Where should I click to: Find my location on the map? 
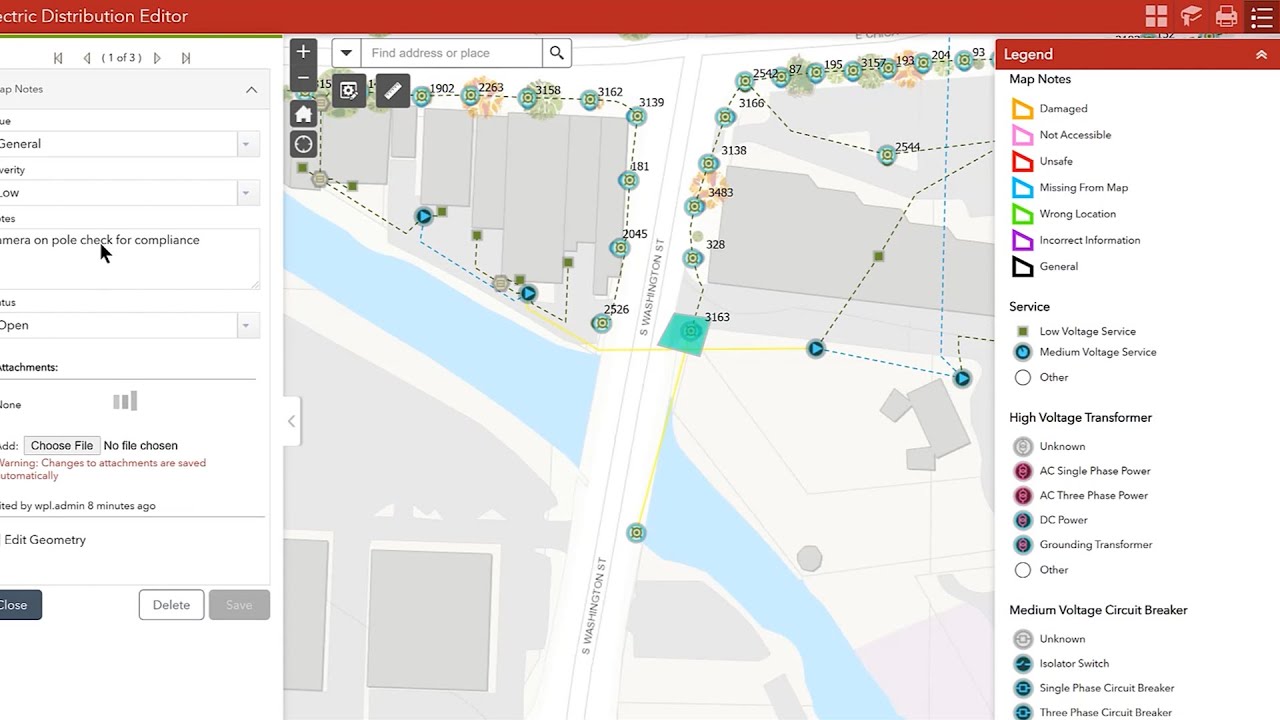[303, 144]
